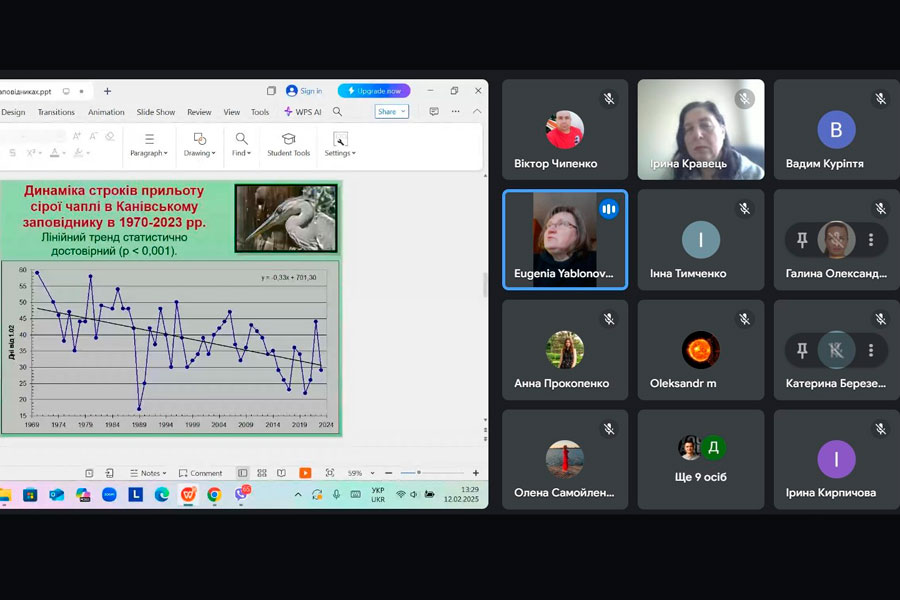Toggle normal view in status bar
This screenshot has width=900, height=600.
[x=243, y=473]
